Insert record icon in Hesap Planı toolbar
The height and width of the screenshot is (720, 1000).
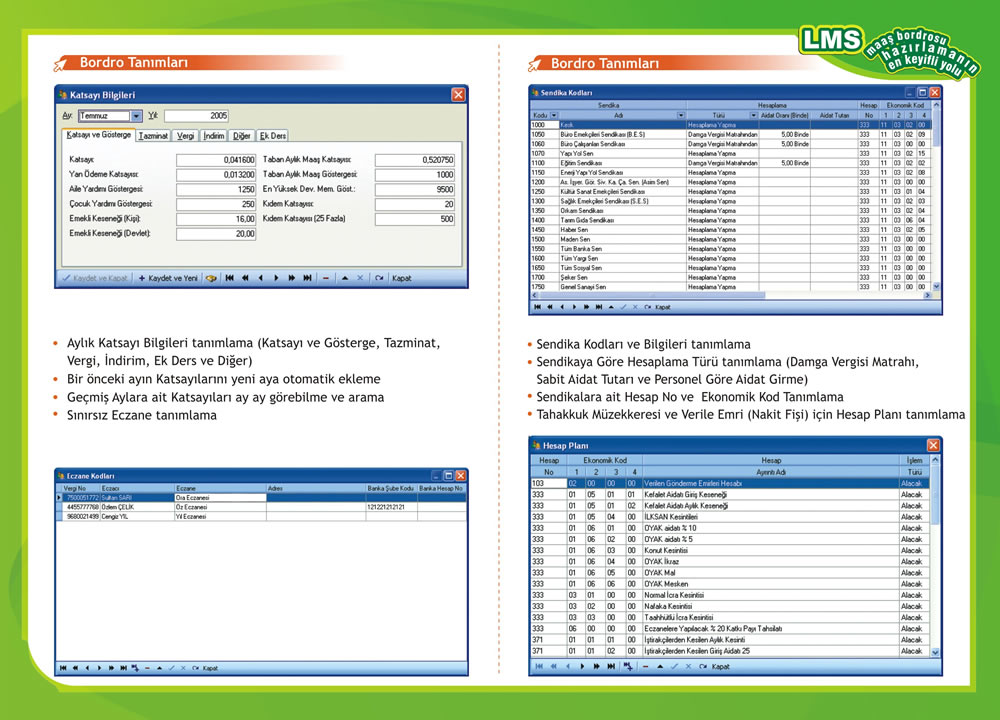pos(628,666)
